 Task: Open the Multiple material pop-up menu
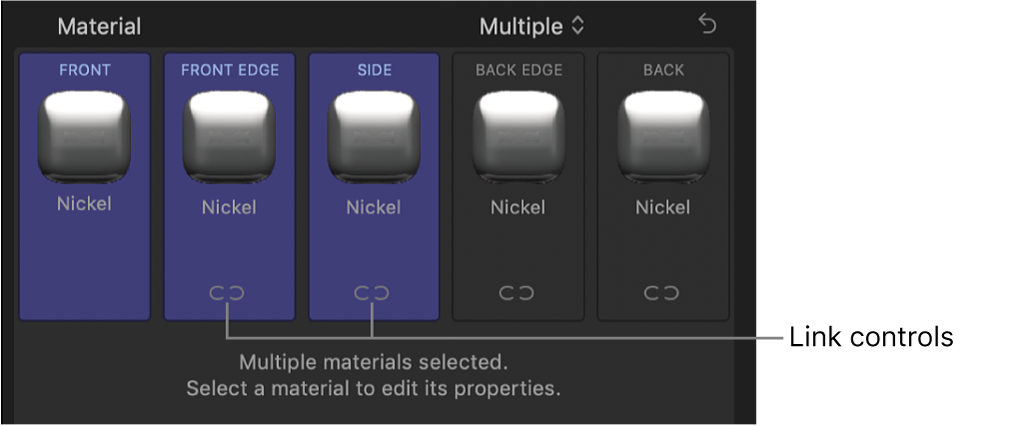coord(530,26)
